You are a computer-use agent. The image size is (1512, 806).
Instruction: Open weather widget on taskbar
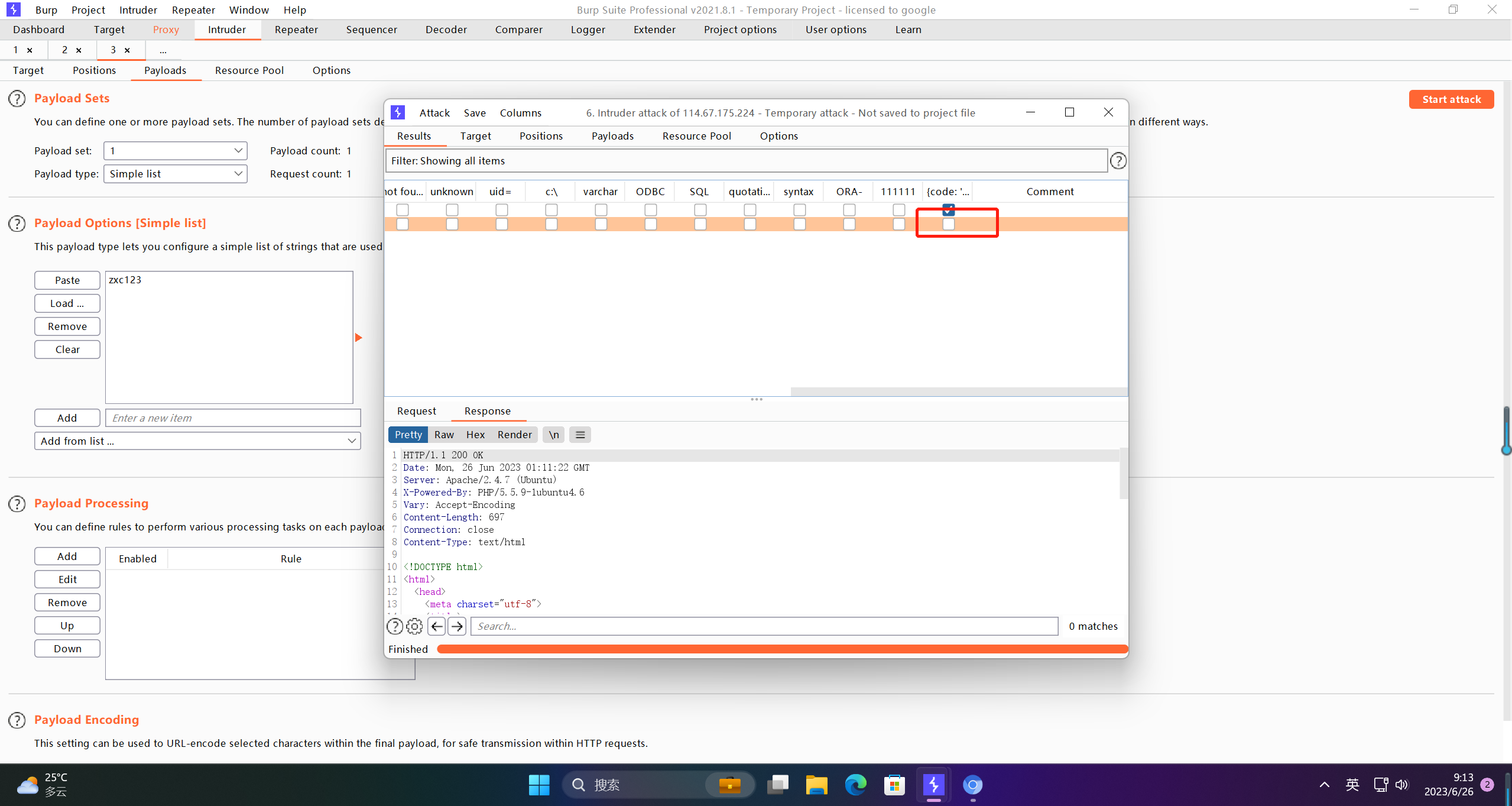(41, 785)
